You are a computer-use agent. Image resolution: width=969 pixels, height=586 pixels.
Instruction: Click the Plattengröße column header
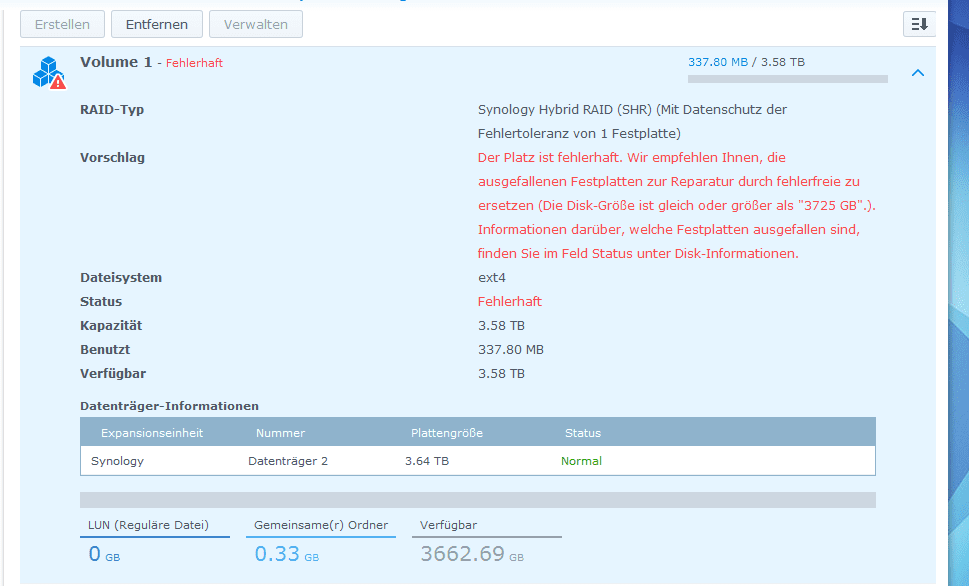[447, 433]
